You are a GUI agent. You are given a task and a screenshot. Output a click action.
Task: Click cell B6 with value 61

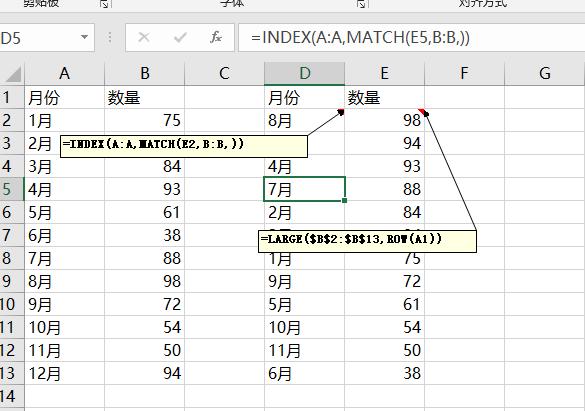(x=145, y=212)
